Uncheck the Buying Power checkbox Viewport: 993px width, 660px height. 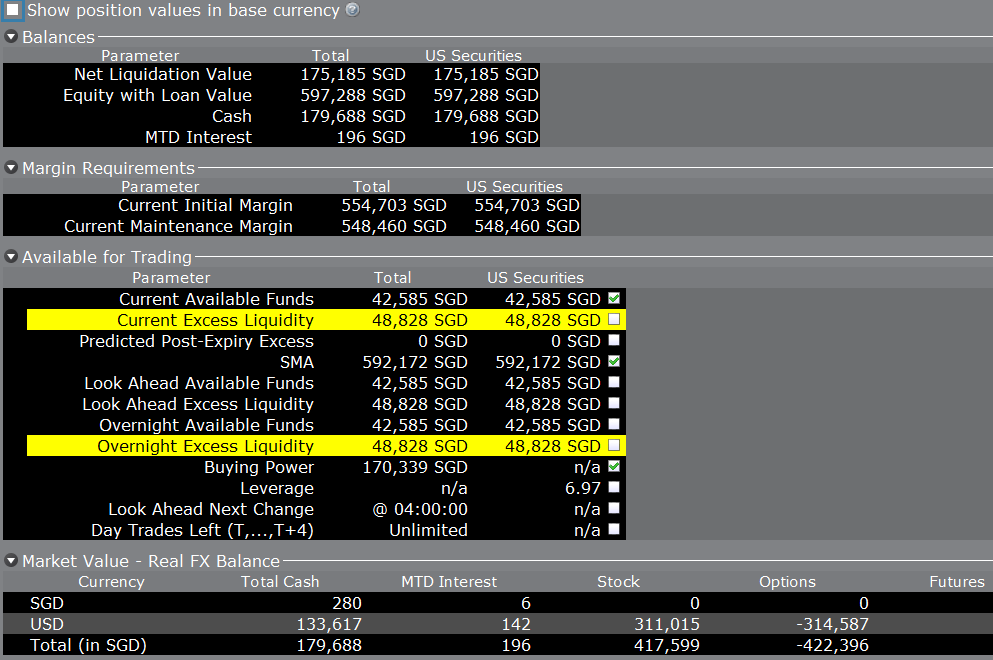click(x=614, y=467)
